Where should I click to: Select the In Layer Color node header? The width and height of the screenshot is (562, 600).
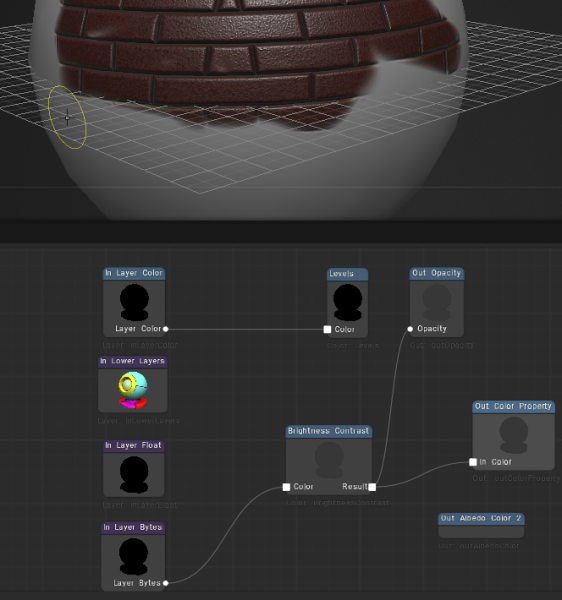pos(134,273)
